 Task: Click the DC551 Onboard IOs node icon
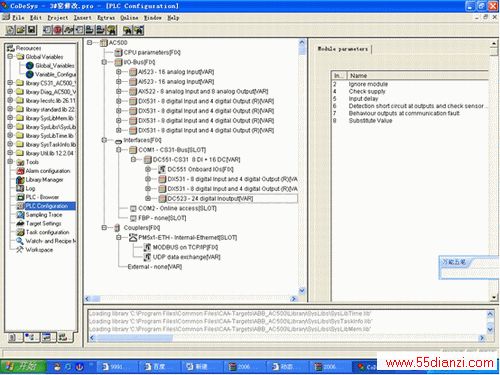click(162, 169)
